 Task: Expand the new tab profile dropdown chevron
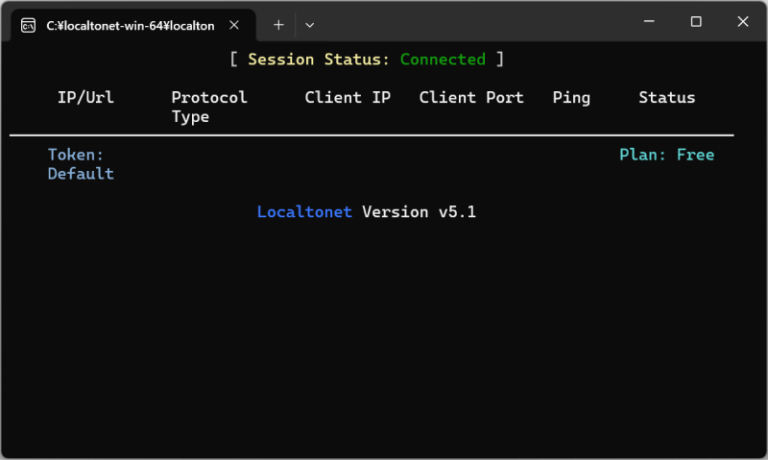(310, 24)
